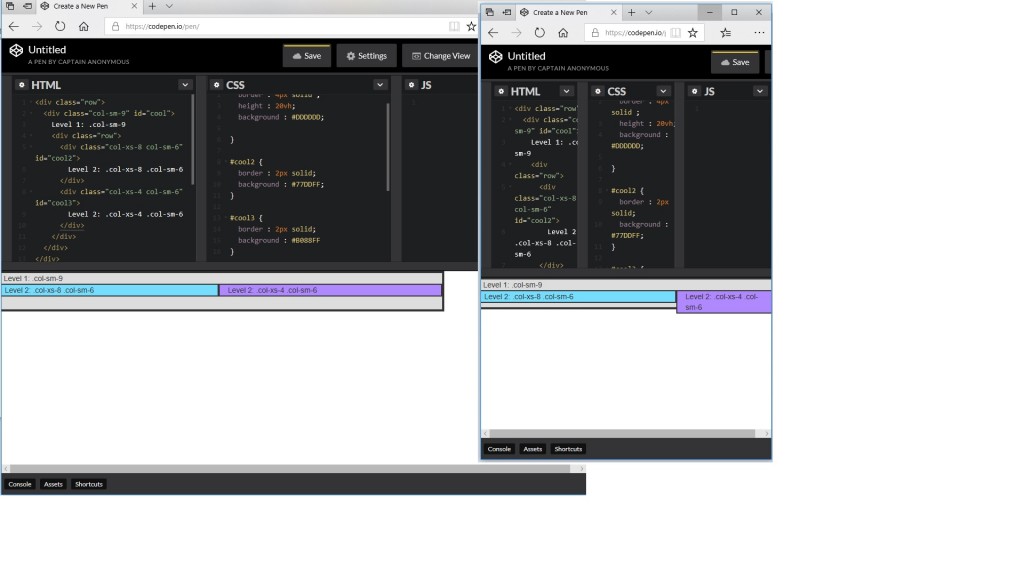1024x576 pixels.
Task: Go back in the right browser window
Action: pyautogui.click(x=493, y=33)
